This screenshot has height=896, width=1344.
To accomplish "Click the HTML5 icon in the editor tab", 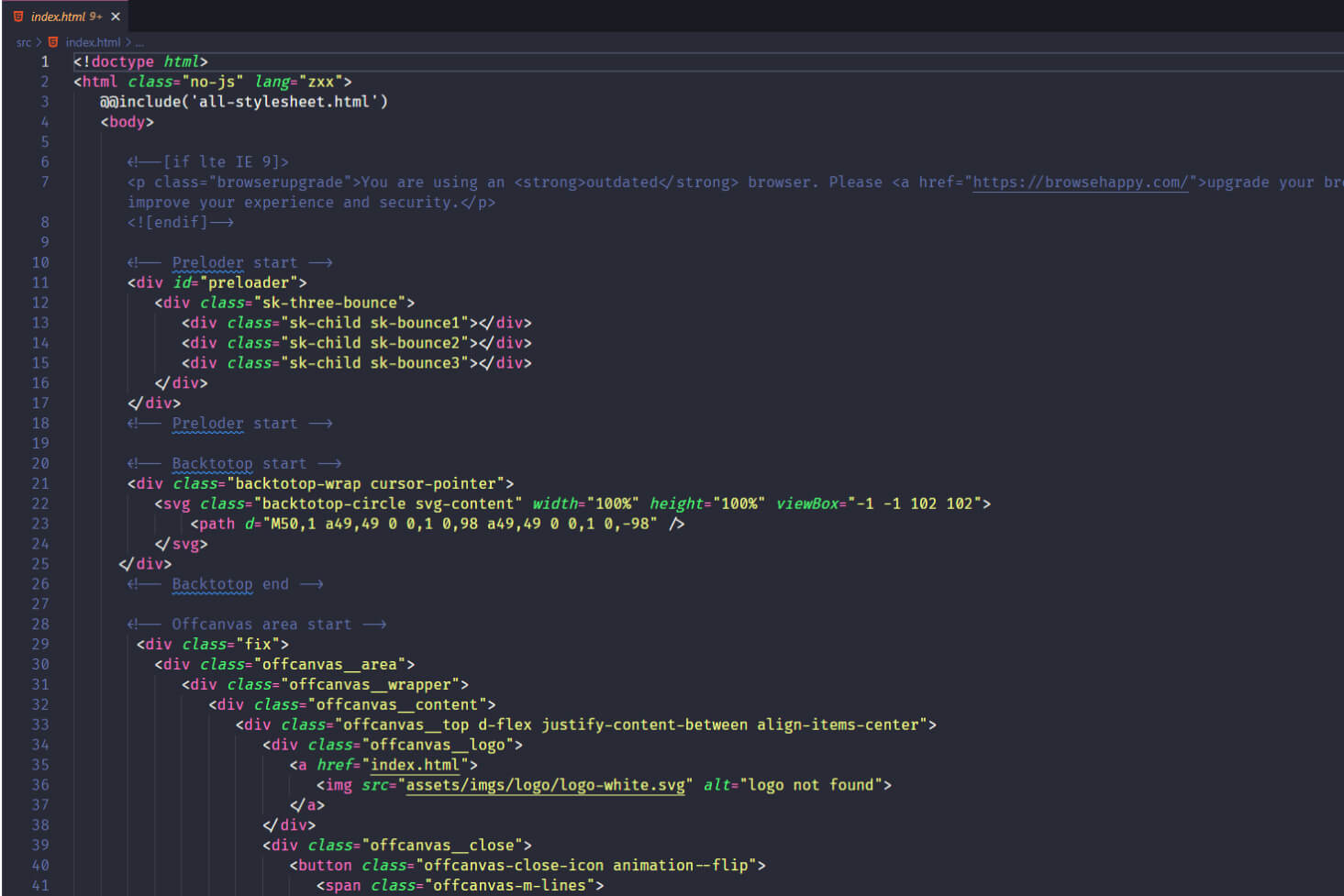I will [18, 17].
